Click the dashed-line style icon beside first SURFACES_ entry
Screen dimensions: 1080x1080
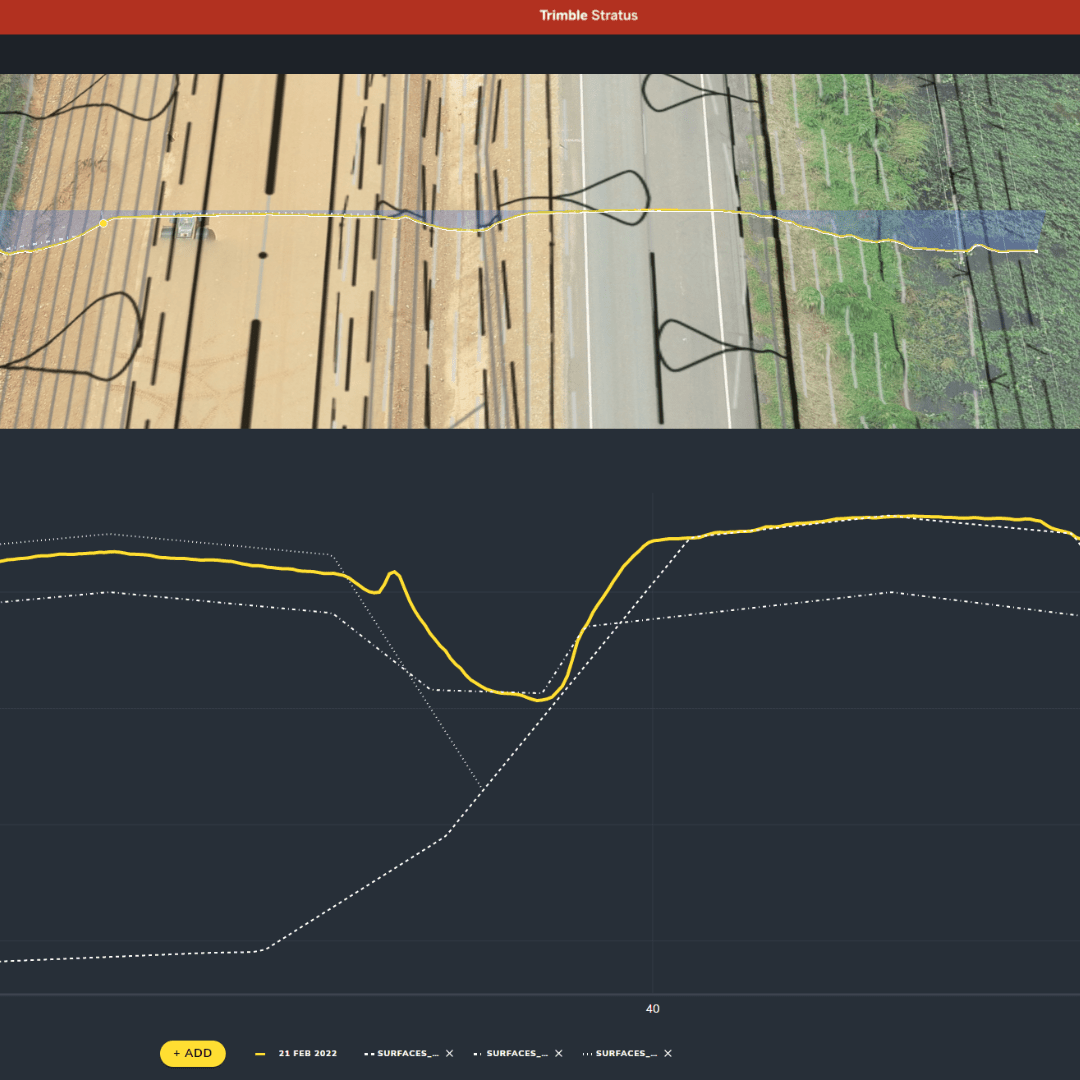click(x=369, y=1053)
